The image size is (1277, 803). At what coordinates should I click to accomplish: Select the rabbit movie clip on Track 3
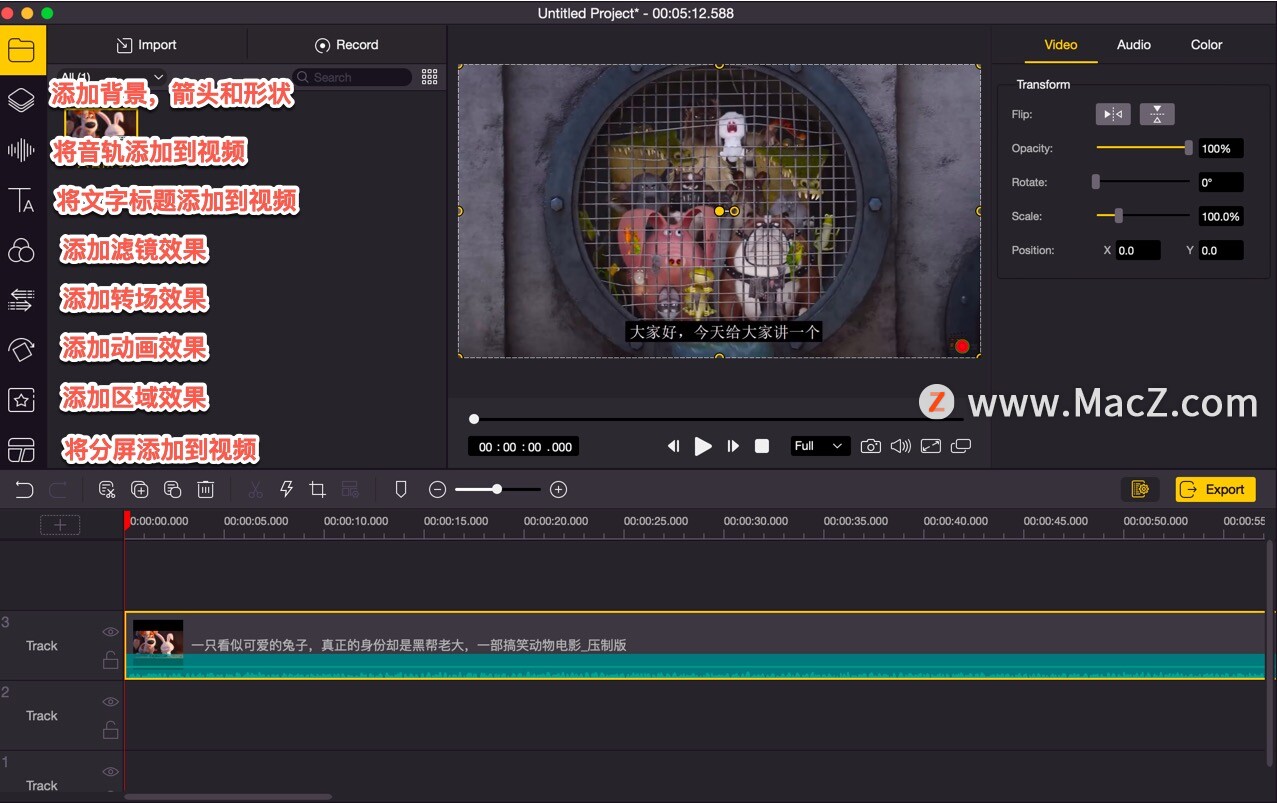coord(695,646)
